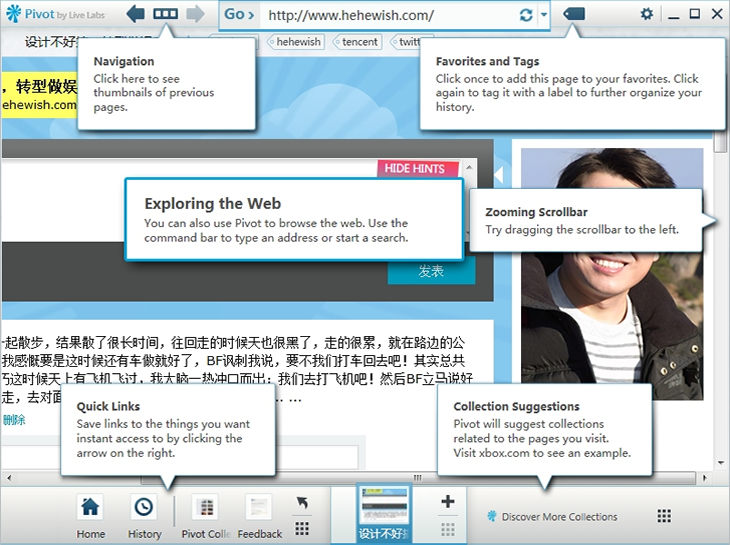Viewport: 730px width, 545px height.
Task: Expand quick links with the arrow icon
Action: click(302, 504)
